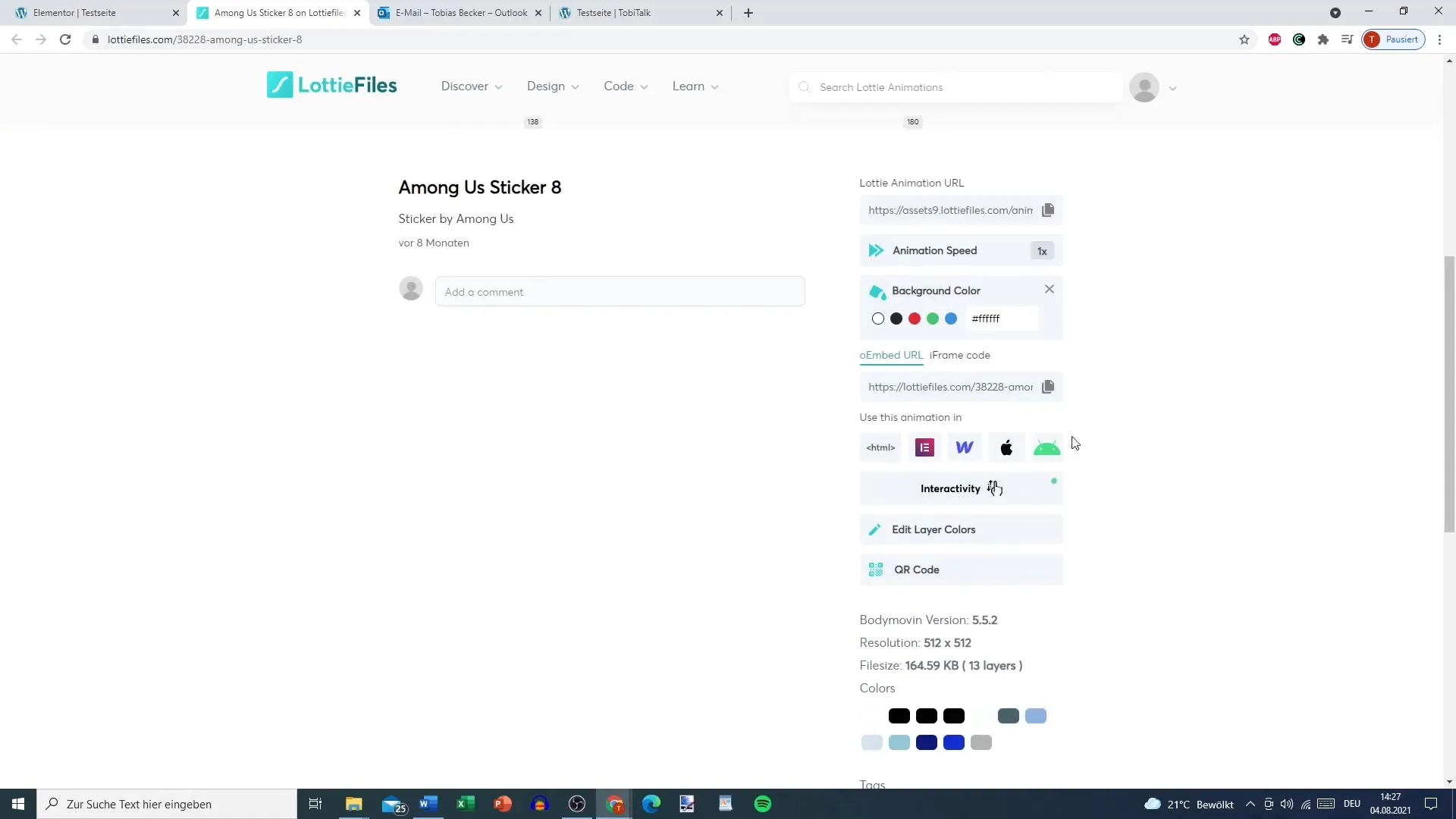Copy the Lottie Animation URL
The width and height of the screenshot is (1456, 819).
coord(1047,210)
